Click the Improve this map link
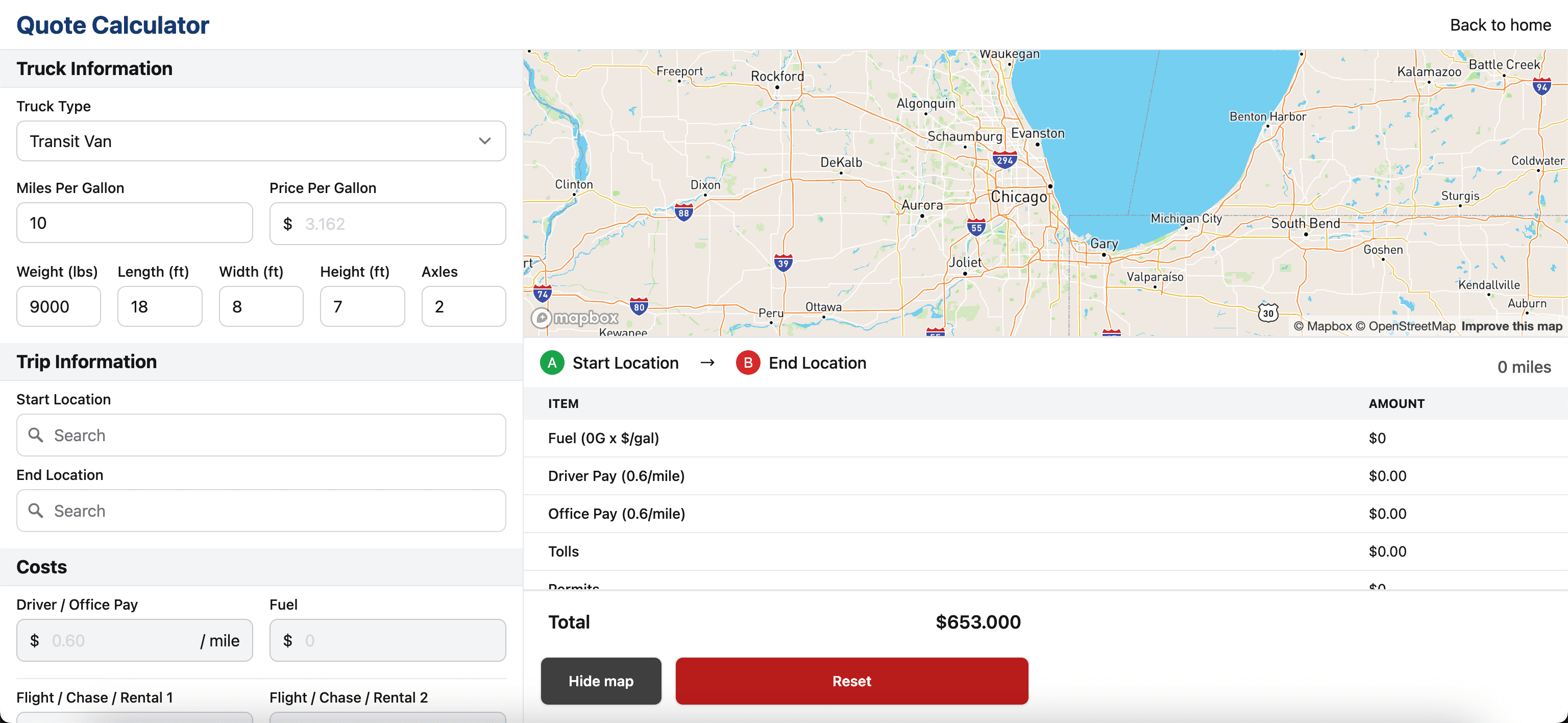The height and width of the screenshot is (723, 1568). pyautogui.click(x=1511, y=326)
